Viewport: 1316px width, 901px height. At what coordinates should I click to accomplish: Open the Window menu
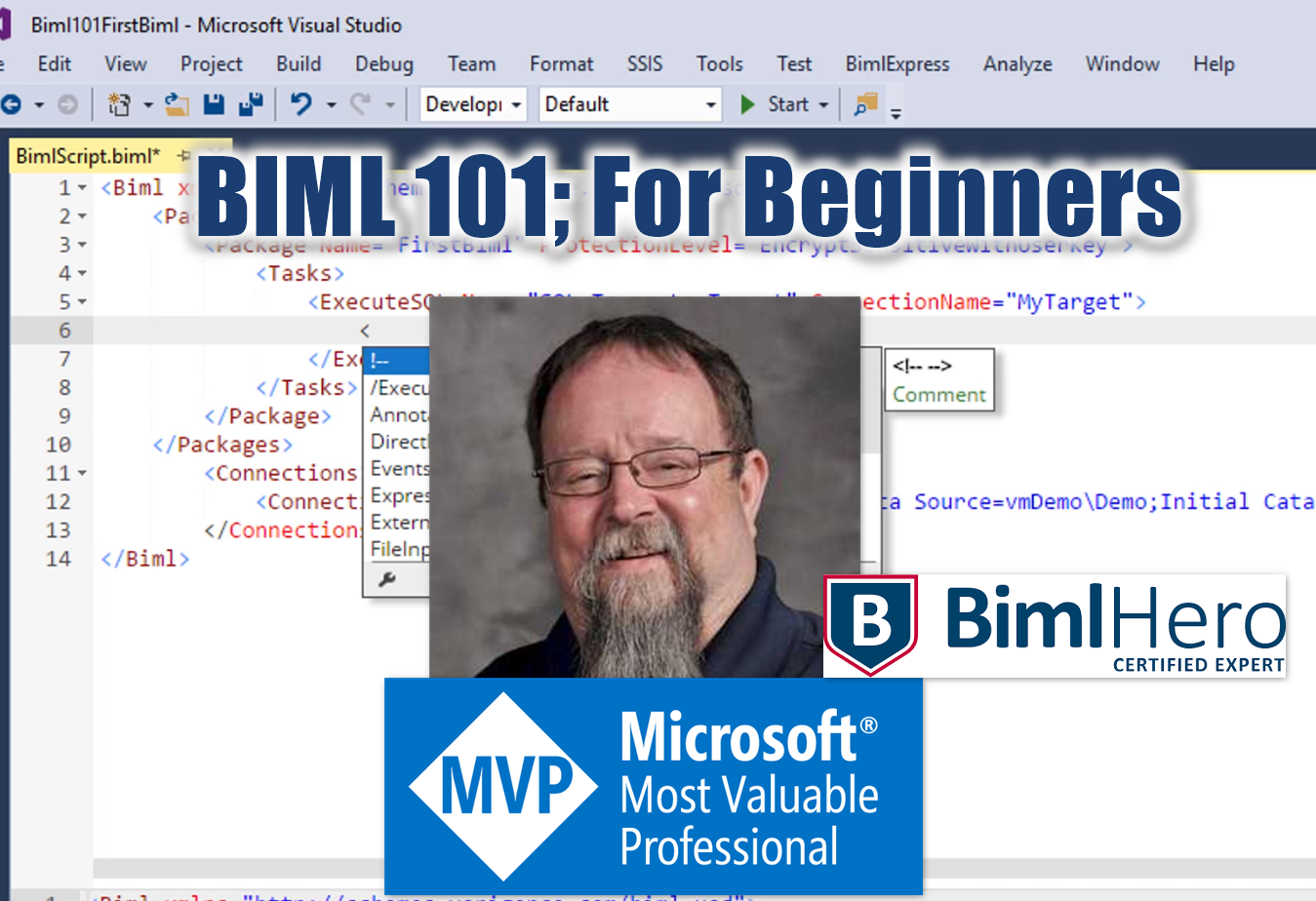(1123, 64)
